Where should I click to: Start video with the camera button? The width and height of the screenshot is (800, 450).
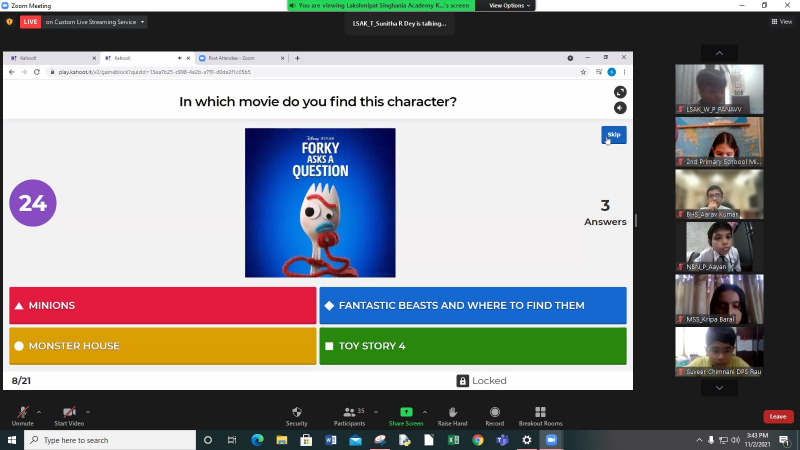(68, 413)
